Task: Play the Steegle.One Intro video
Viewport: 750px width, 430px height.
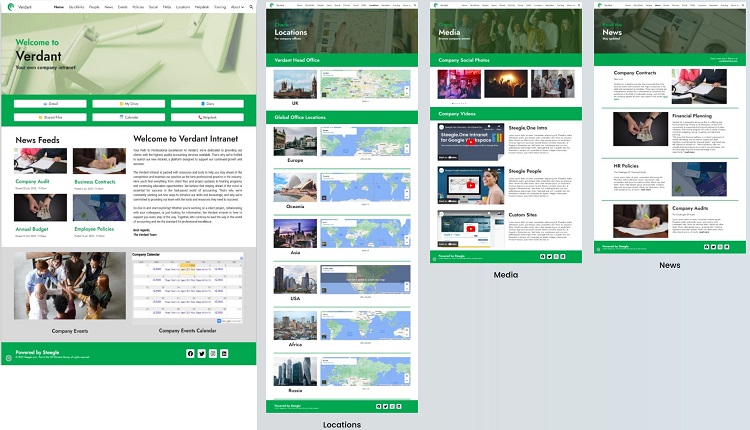Action: (471, 142)
